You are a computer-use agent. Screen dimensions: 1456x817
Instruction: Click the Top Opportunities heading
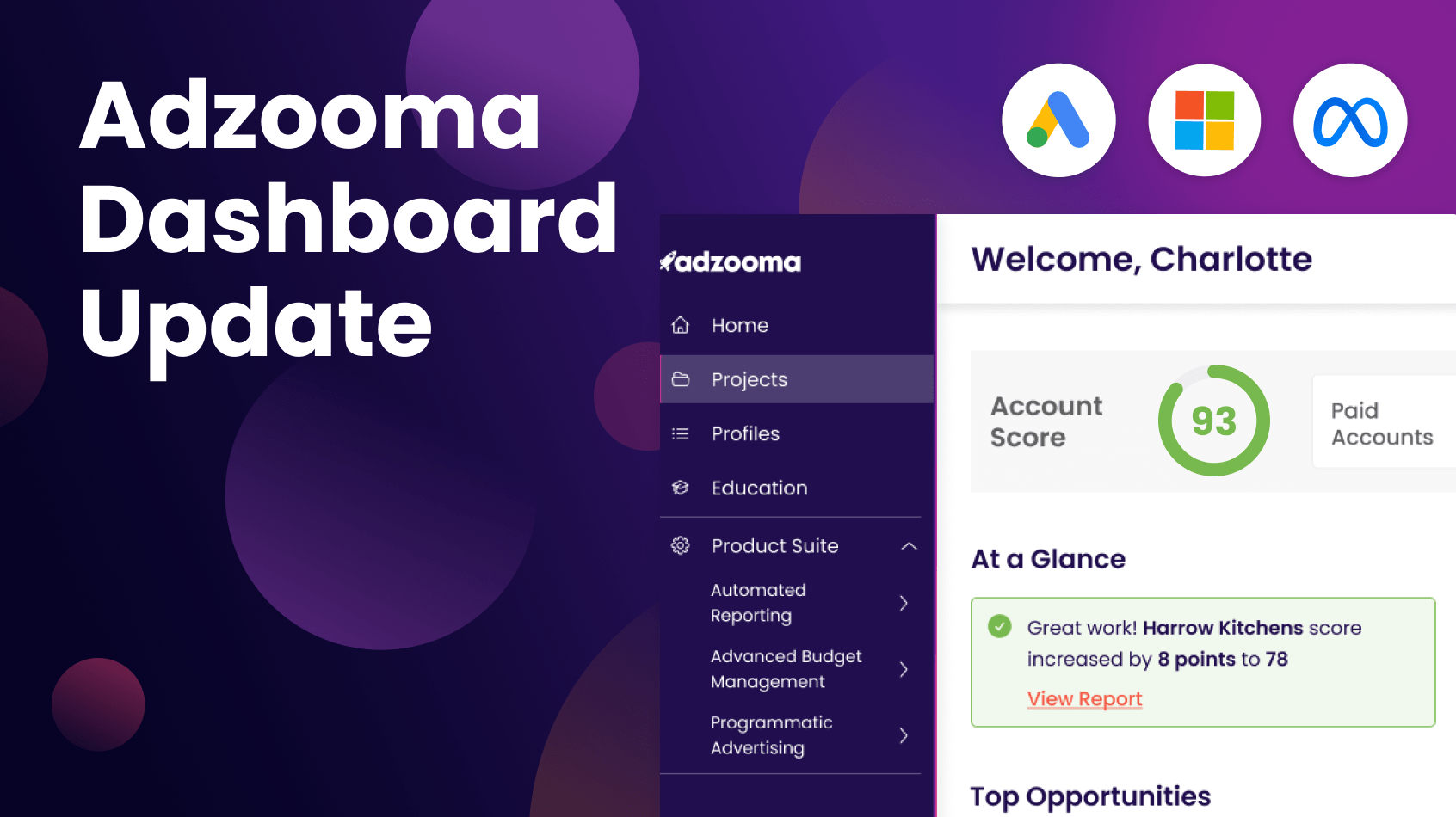[x=1089, y=795]
